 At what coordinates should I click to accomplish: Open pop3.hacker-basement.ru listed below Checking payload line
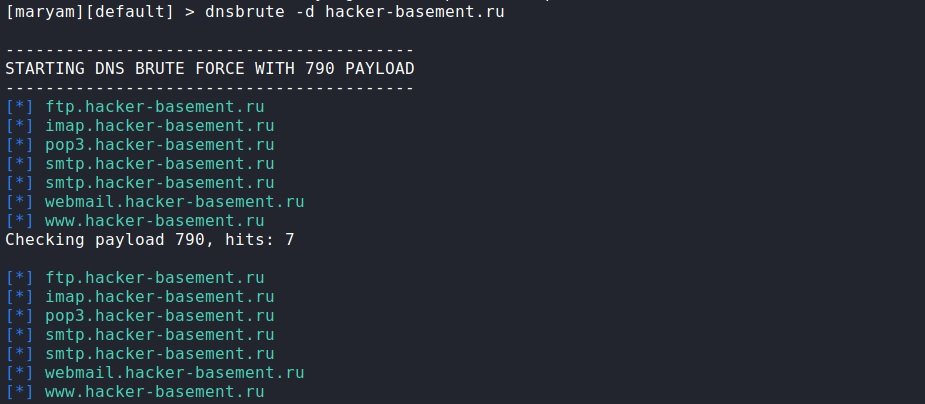pos(160,316)
